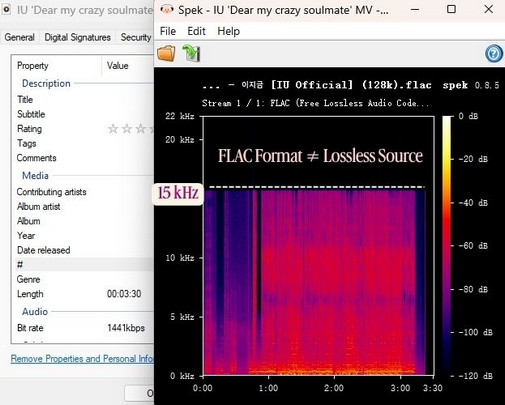The width and height of the screenshot is (505, 405).
Task: Open the File menu in Spek
Action: click(x=168, y=31)
